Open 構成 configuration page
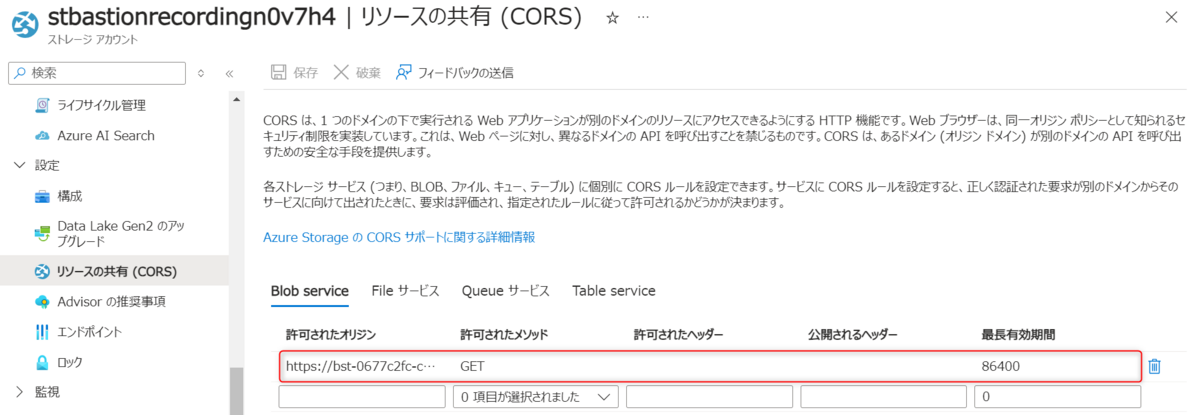 70,196
